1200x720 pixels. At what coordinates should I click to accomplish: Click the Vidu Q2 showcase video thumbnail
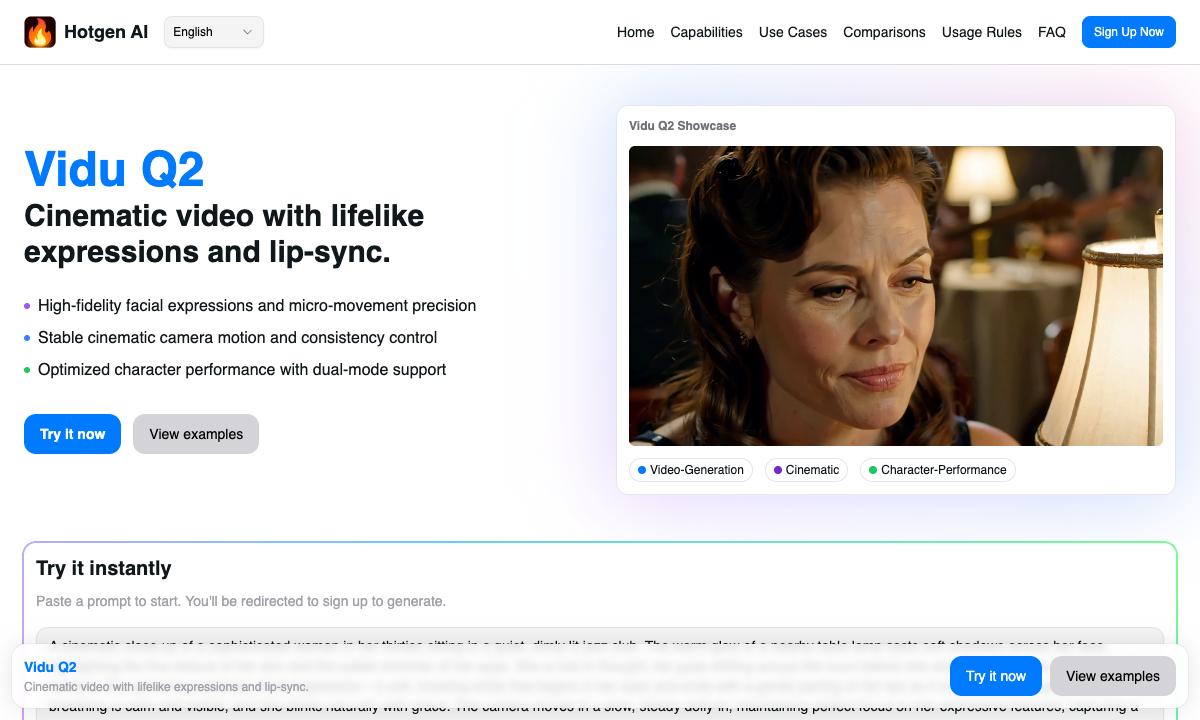[x=896, y=295]
